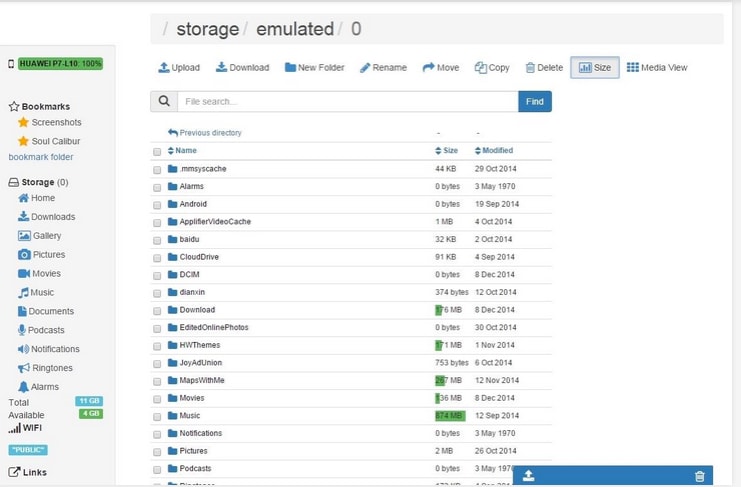The height and width of the screenshot is (487, 741).
Task: Create a New Folder
Action: [x=314, y=68]
